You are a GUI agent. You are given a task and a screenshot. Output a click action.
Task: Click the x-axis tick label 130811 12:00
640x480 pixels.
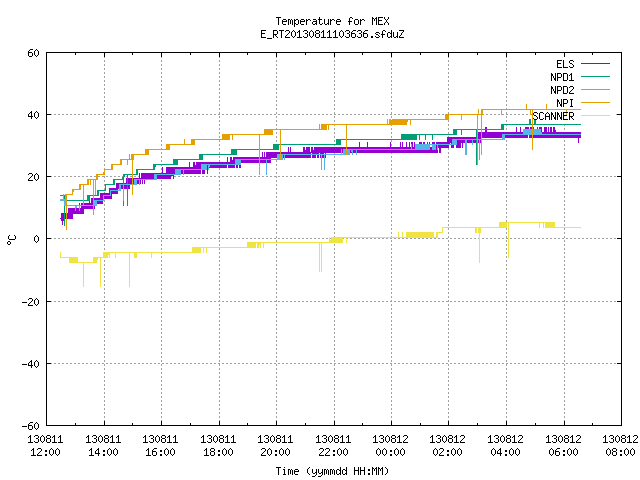[x=45, y=446]
